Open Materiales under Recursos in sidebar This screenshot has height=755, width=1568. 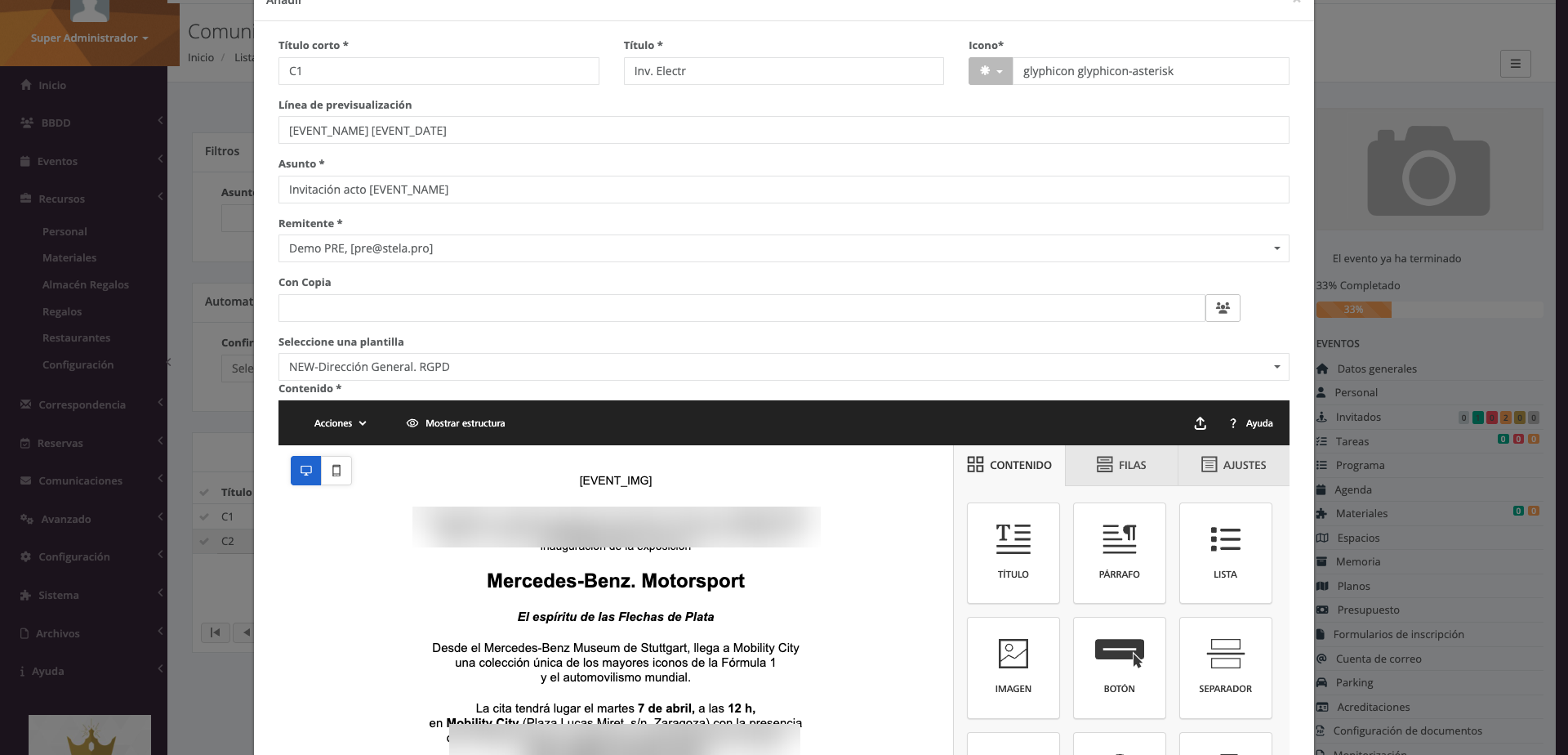click(69, 257)
